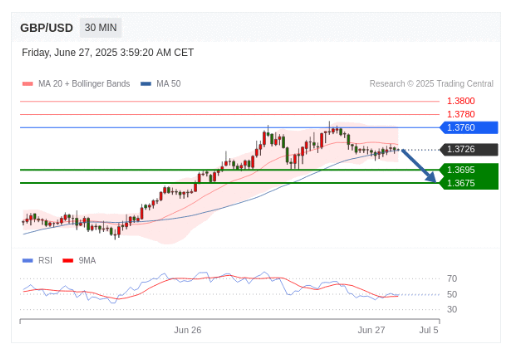Click the Jun 26 time axis marker
510x362 pixels.
(187, 330)
